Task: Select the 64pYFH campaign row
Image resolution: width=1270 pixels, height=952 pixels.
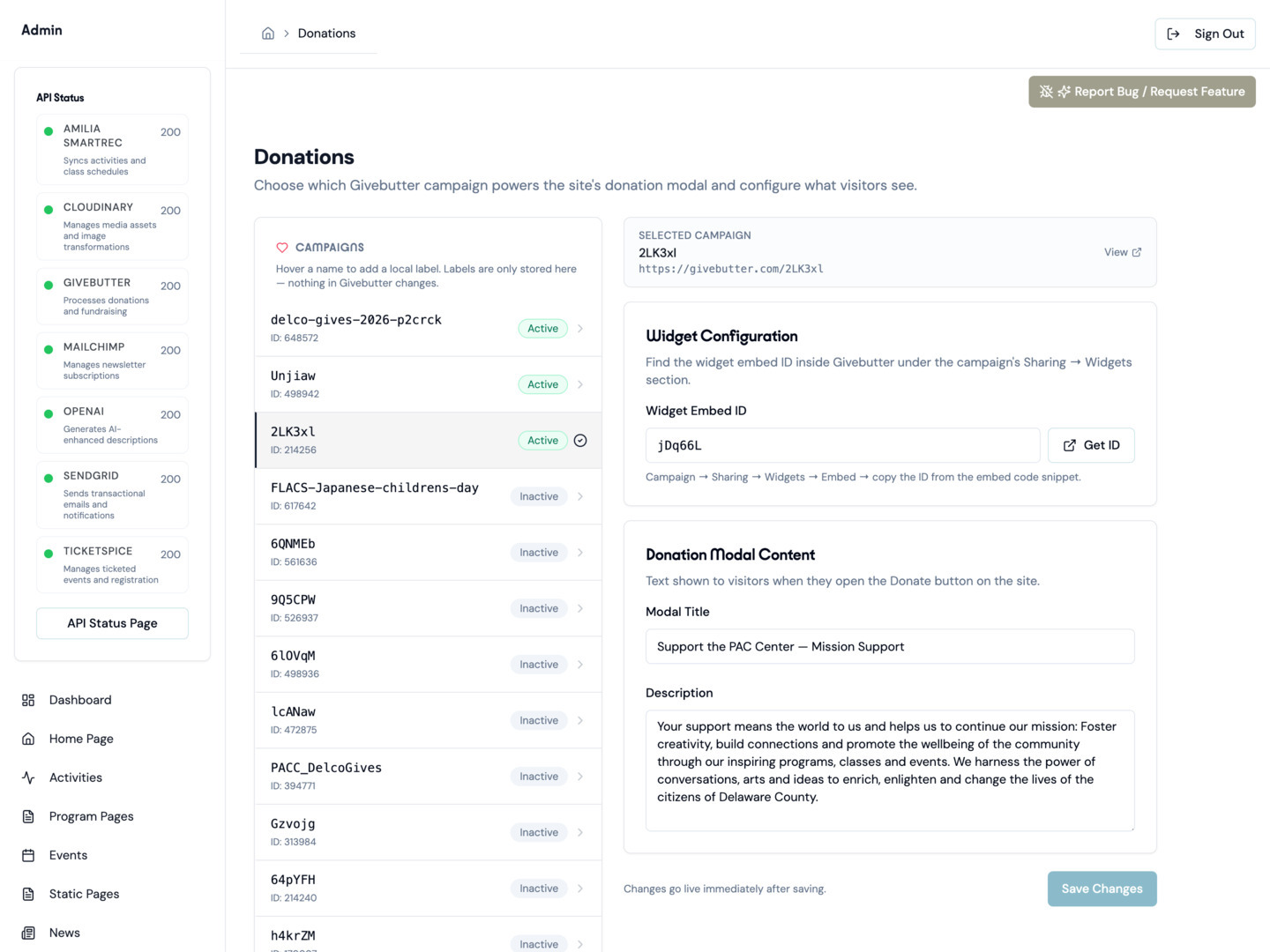Action: pyautogui.click(x=428, y=889)
